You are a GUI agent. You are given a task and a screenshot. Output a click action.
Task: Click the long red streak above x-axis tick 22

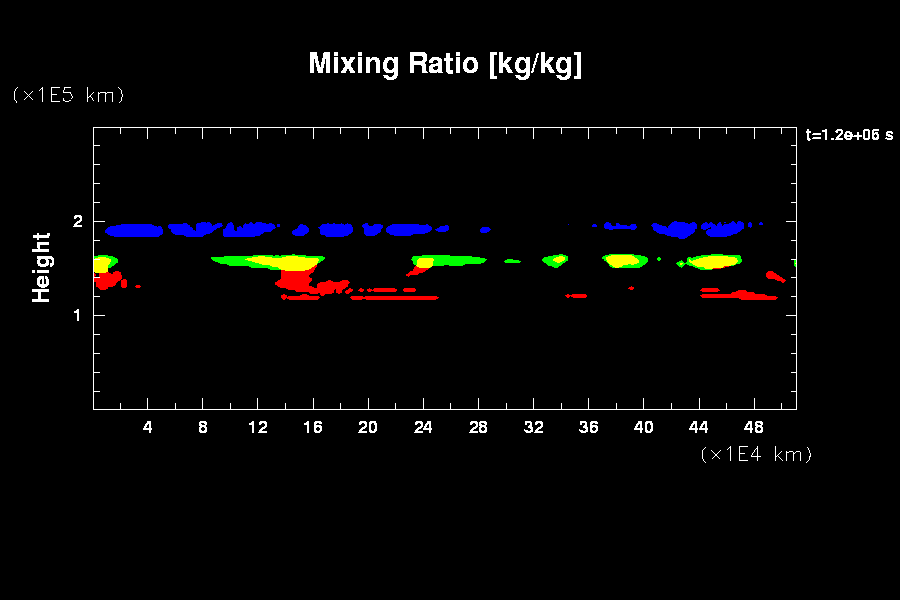tap(395, 297)
